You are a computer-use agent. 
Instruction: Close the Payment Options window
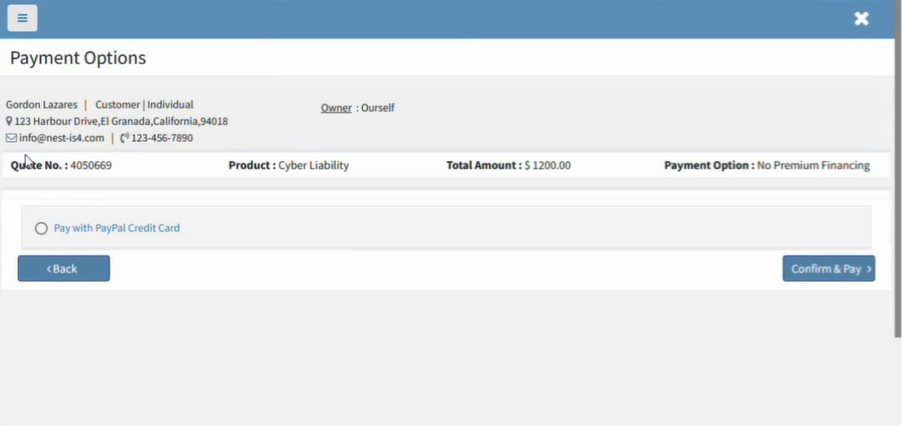861,18
